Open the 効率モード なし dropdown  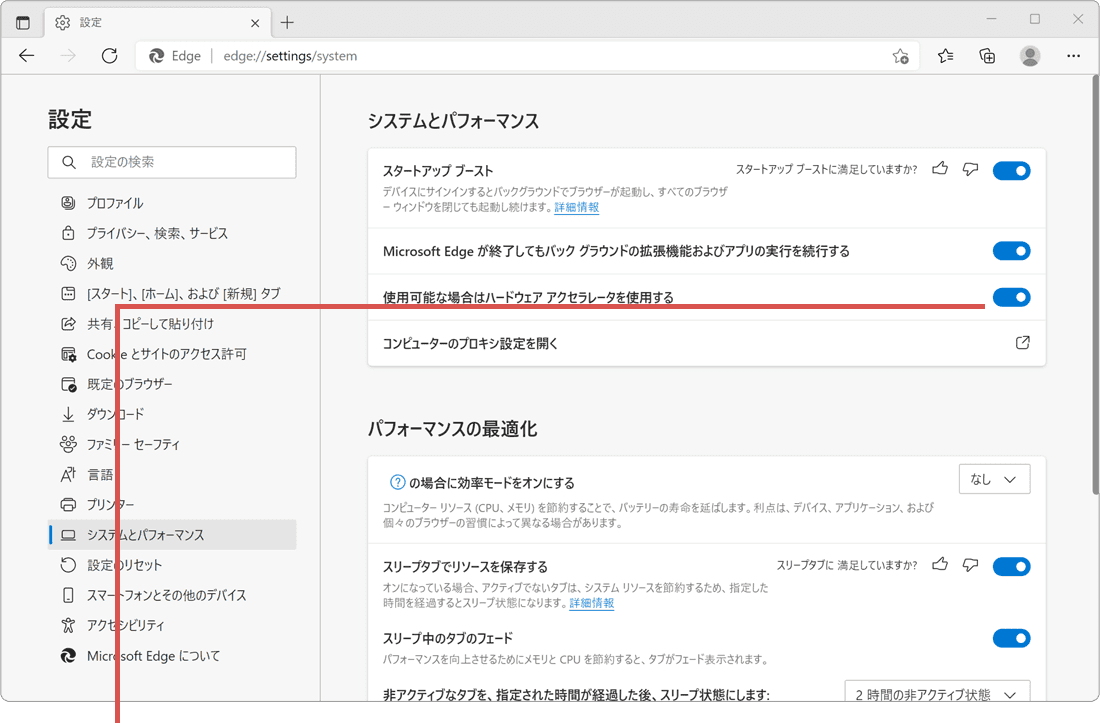point(994,479)
